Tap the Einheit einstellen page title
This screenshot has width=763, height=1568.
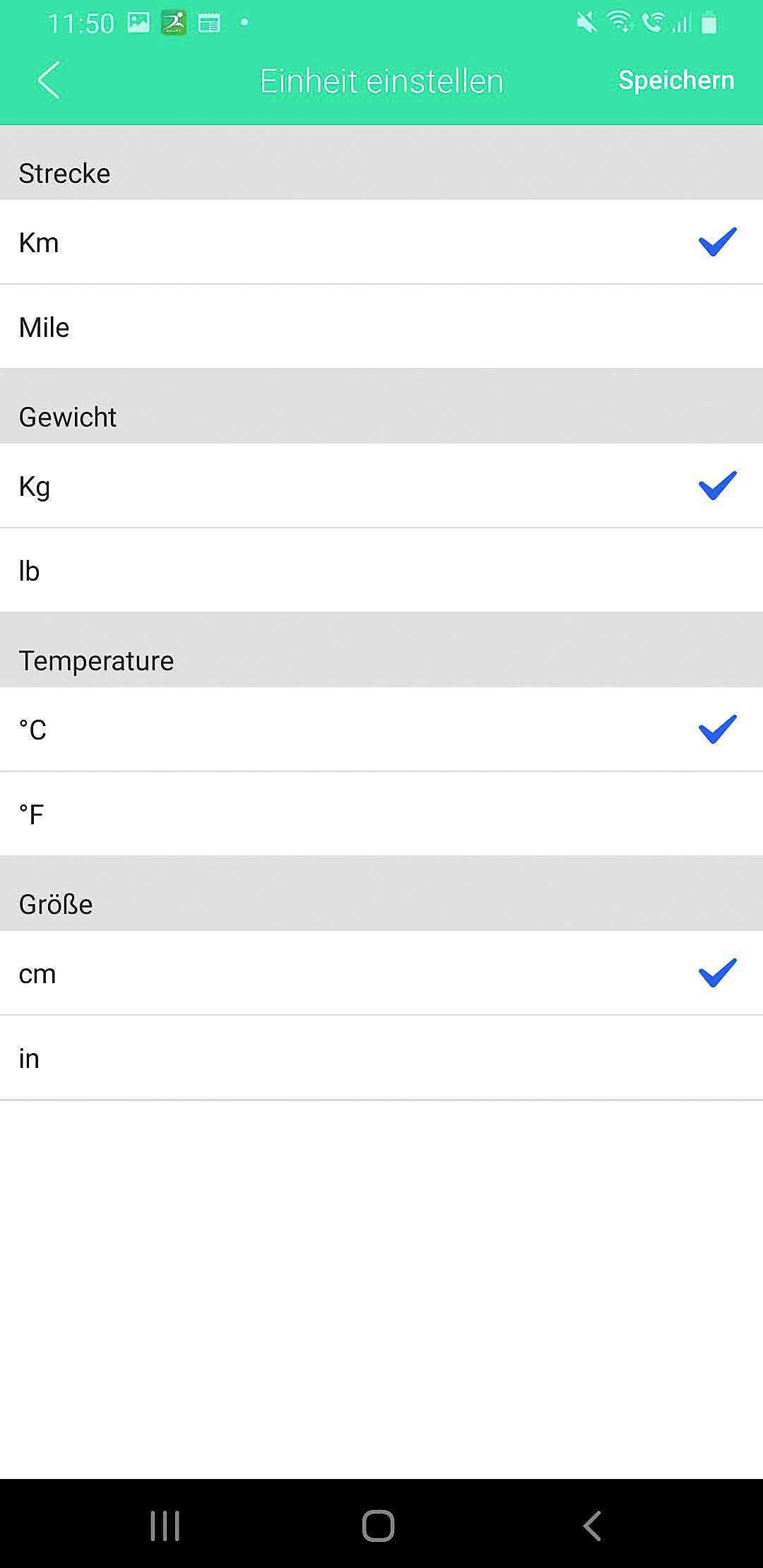tap(381, 81)
